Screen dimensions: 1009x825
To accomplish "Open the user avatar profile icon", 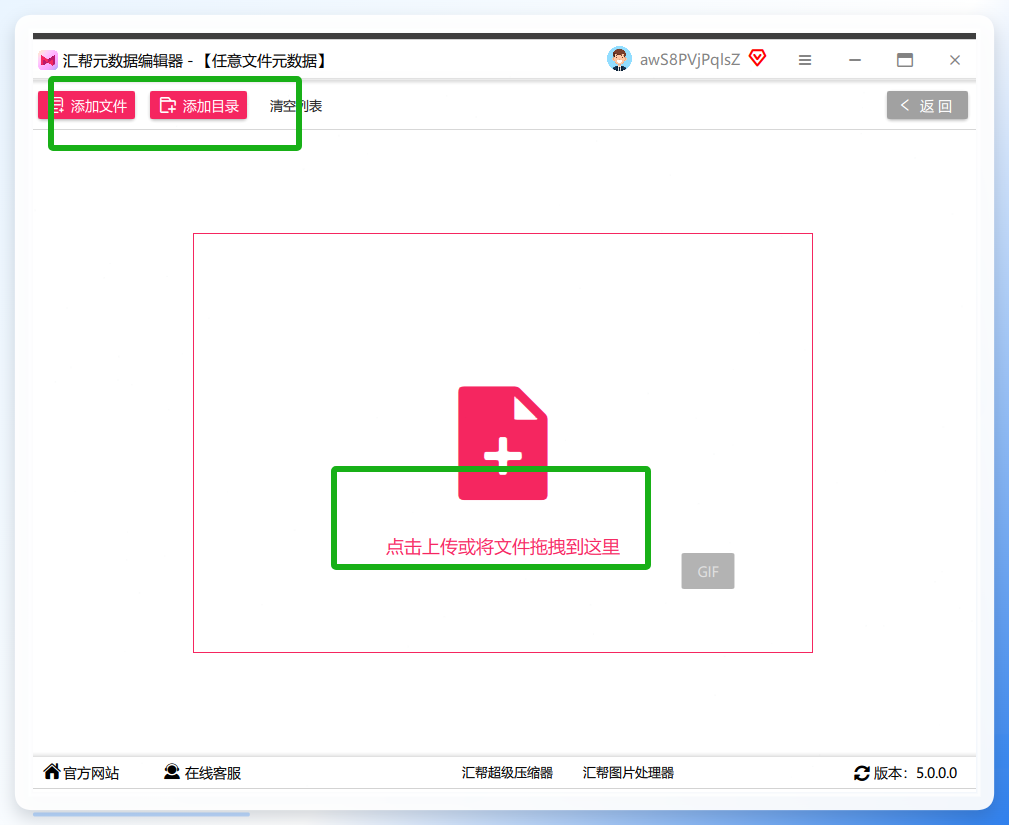I will [x=619, y=60].
